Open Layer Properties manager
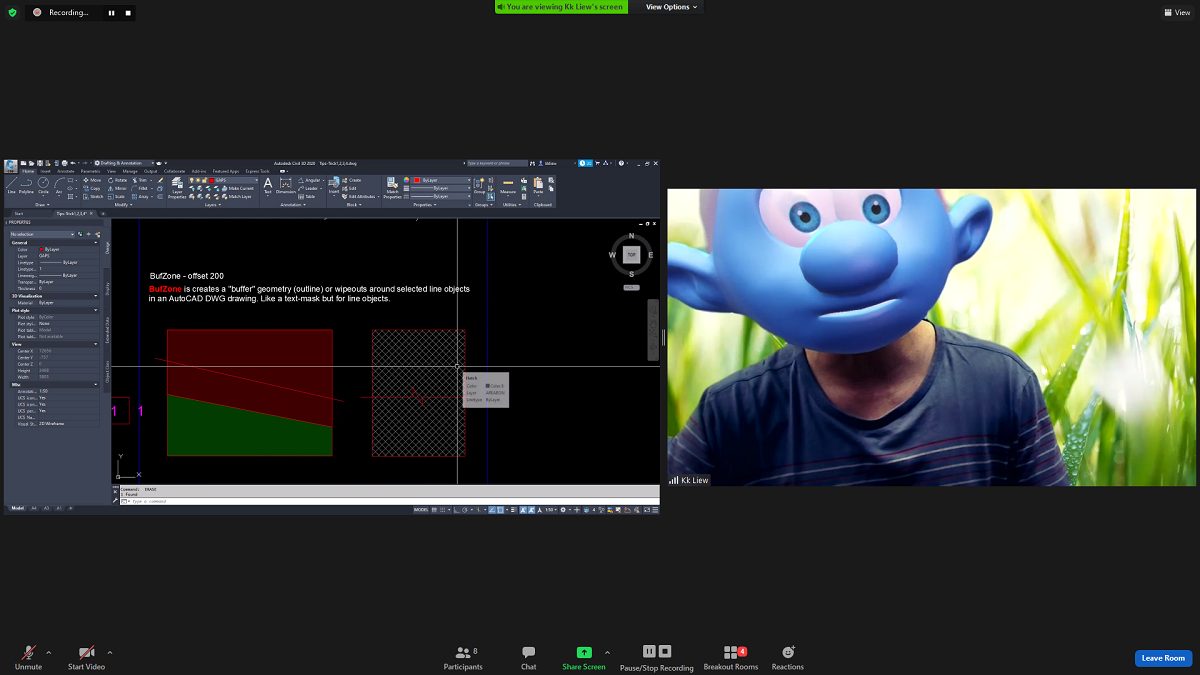1200x675 pixels. [x=177, y=188]
